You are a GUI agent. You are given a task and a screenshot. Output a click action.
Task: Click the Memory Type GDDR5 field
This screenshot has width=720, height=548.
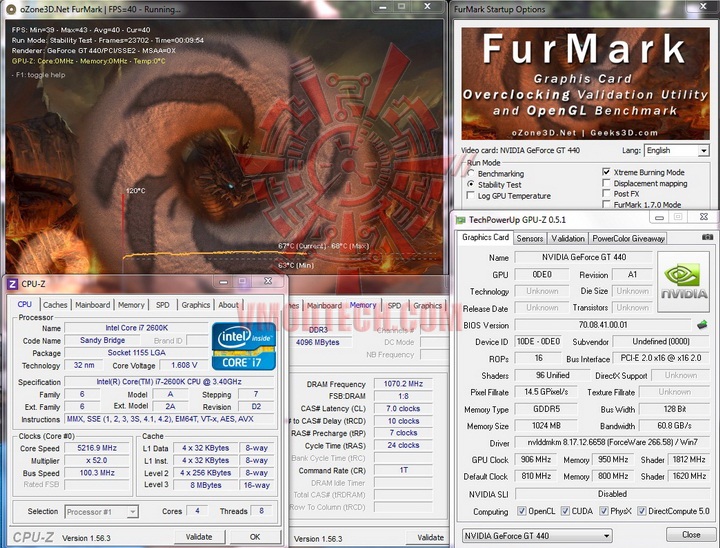click(546, 409)
